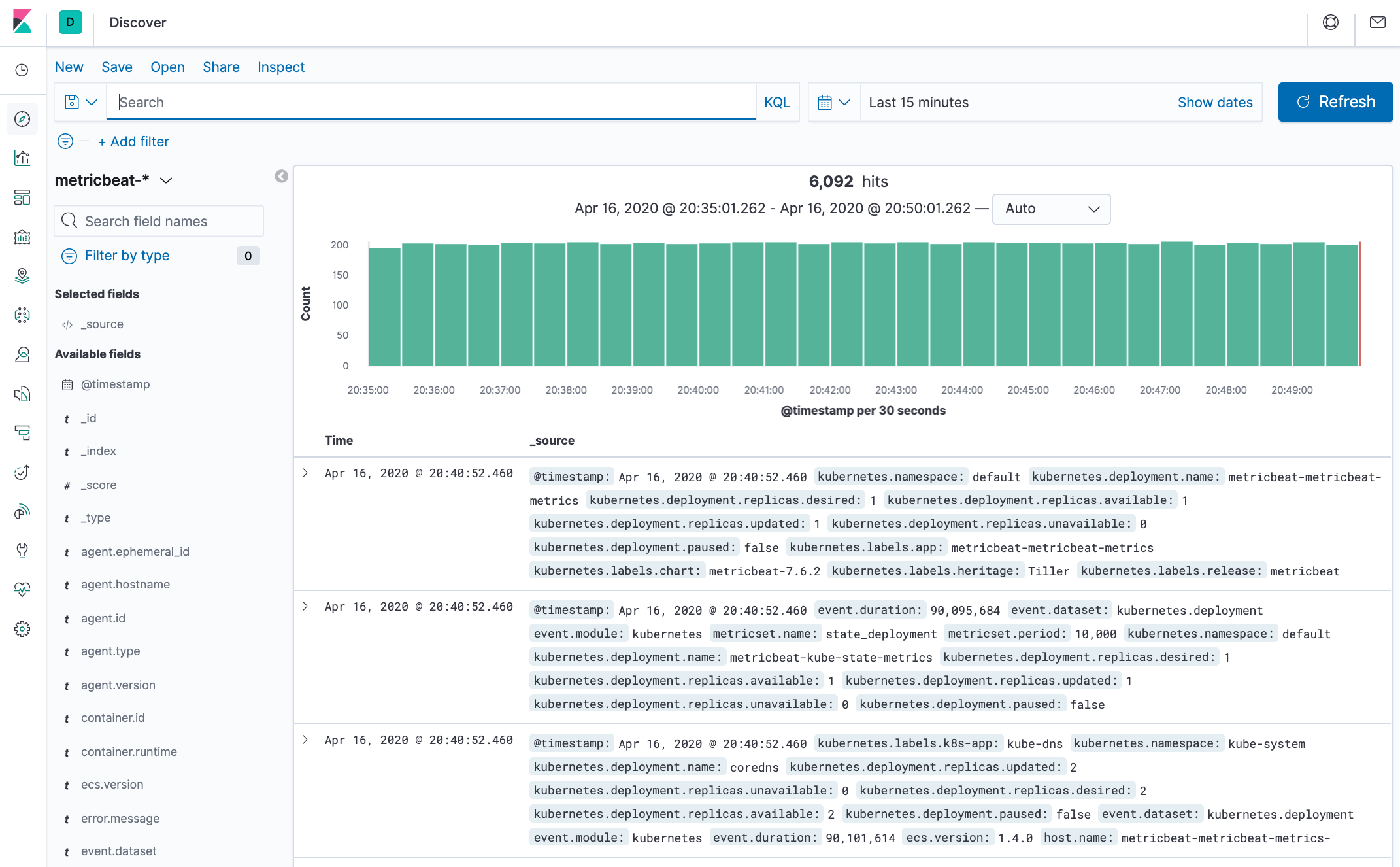The width and height of the screenshot is (1400, 867).
Task: Expand the coredns document row
Action: (x=305, y=739)
